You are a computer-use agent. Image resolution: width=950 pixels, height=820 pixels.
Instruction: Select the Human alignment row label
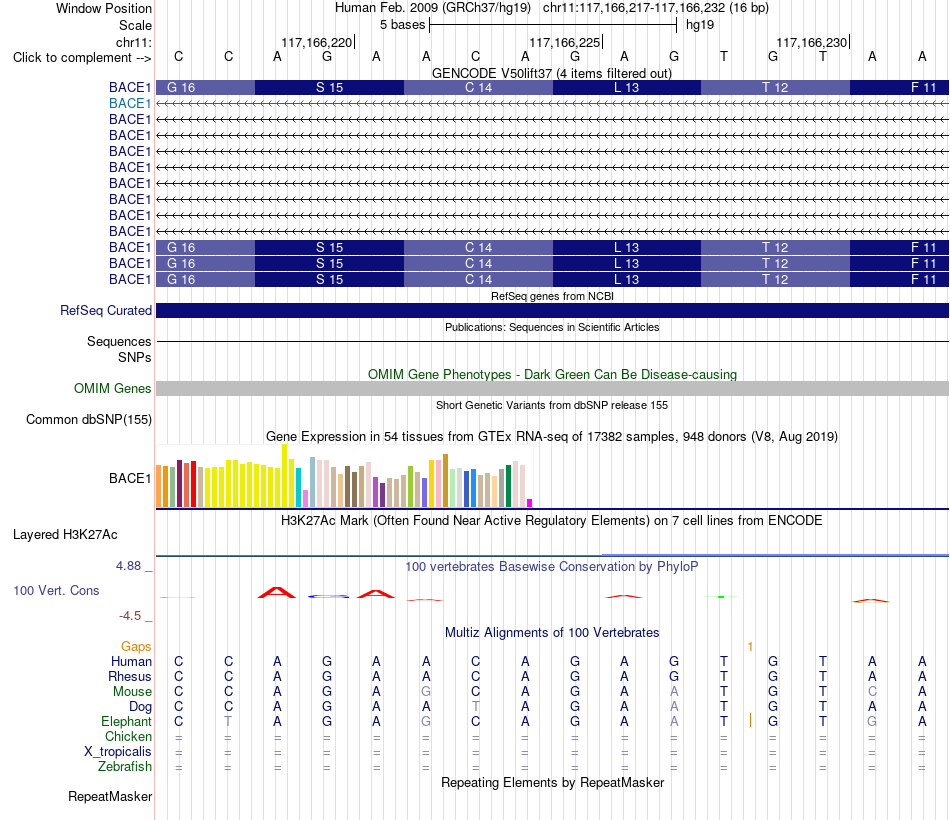(x=131, y=661)
